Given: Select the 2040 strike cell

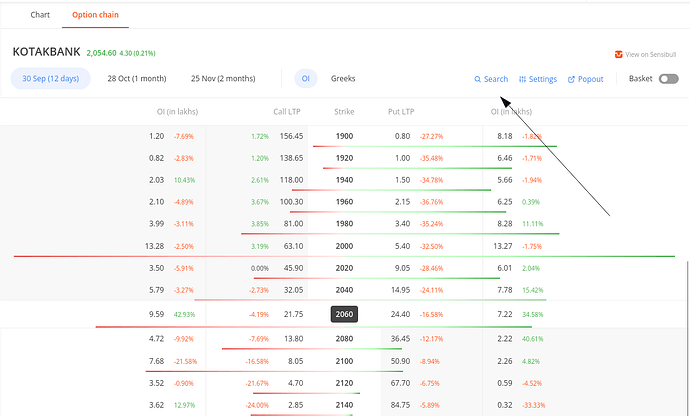Looking at the screenshot, I should point(344,290).
